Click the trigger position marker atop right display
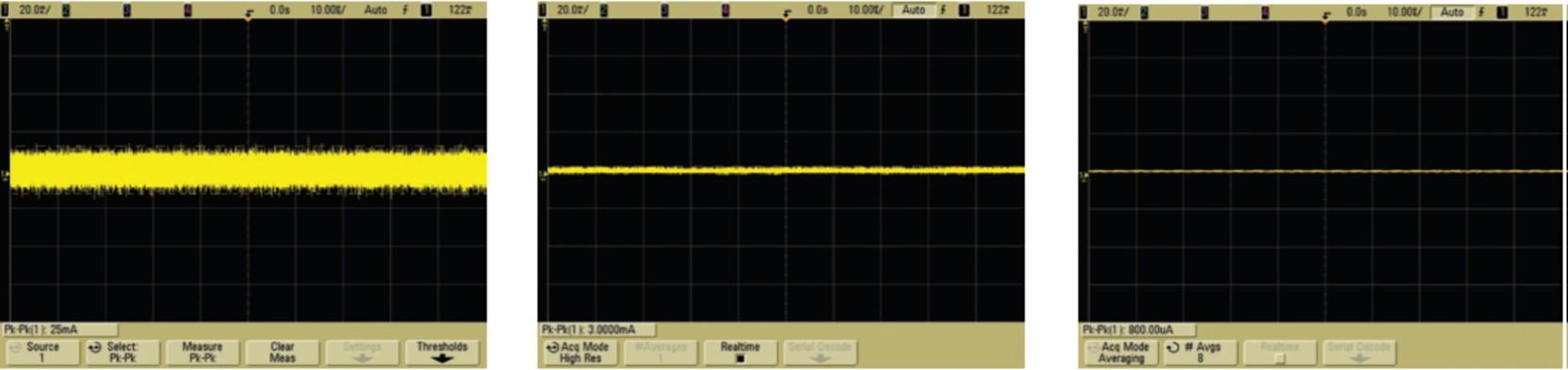 pyautogui.click(x=1326, y=20)
